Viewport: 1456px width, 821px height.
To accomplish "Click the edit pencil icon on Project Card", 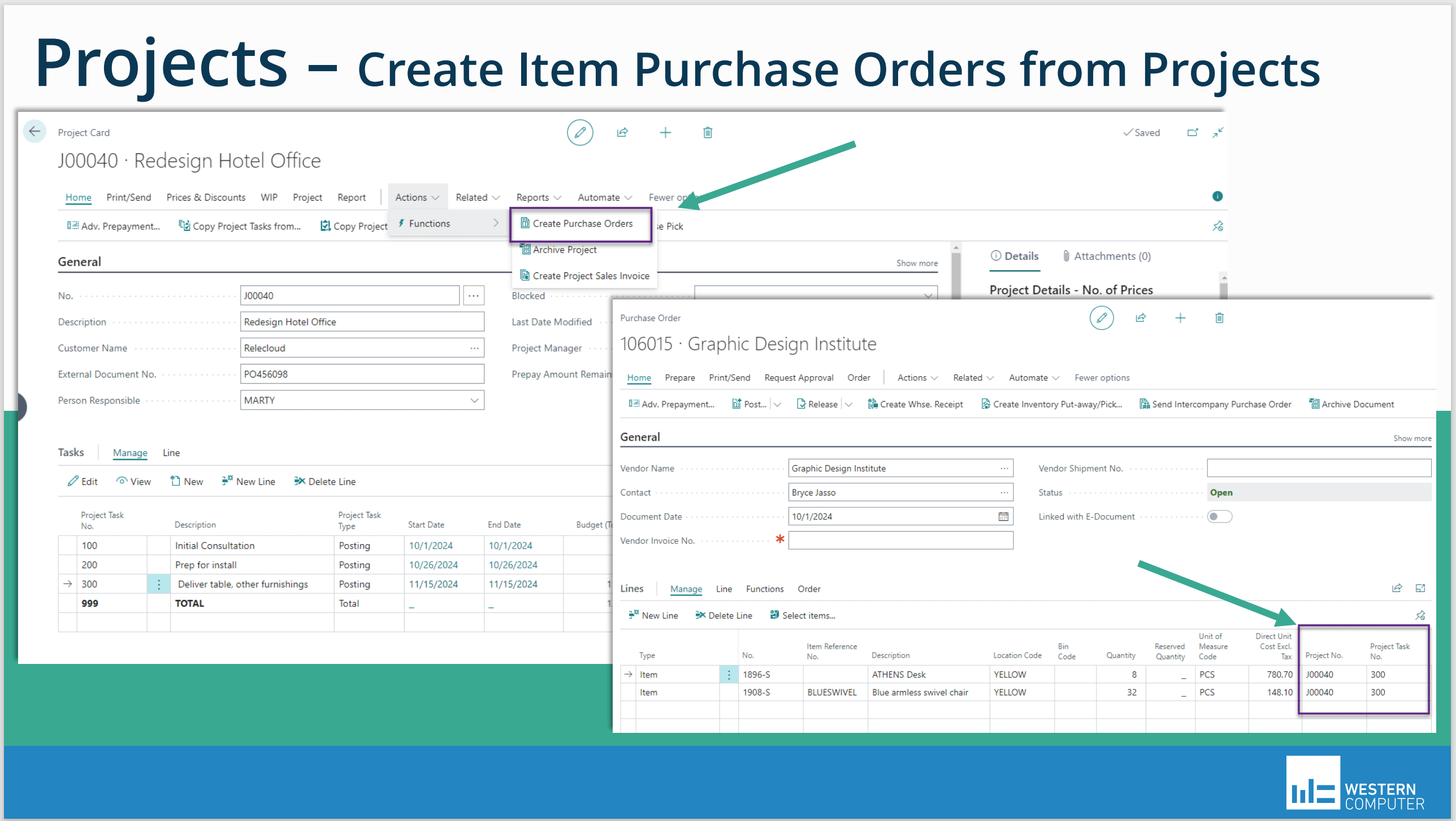I will tap(579, 133).
